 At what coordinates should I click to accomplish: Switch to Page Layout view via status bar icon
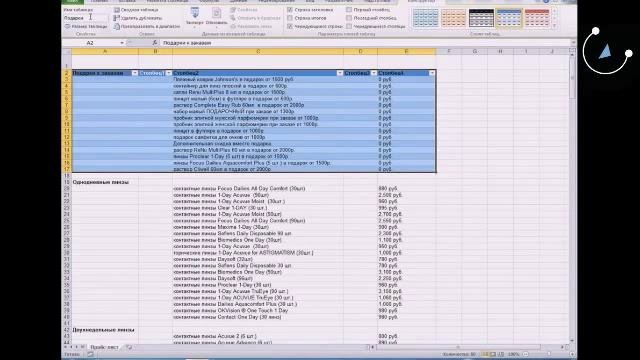(493, 354)
